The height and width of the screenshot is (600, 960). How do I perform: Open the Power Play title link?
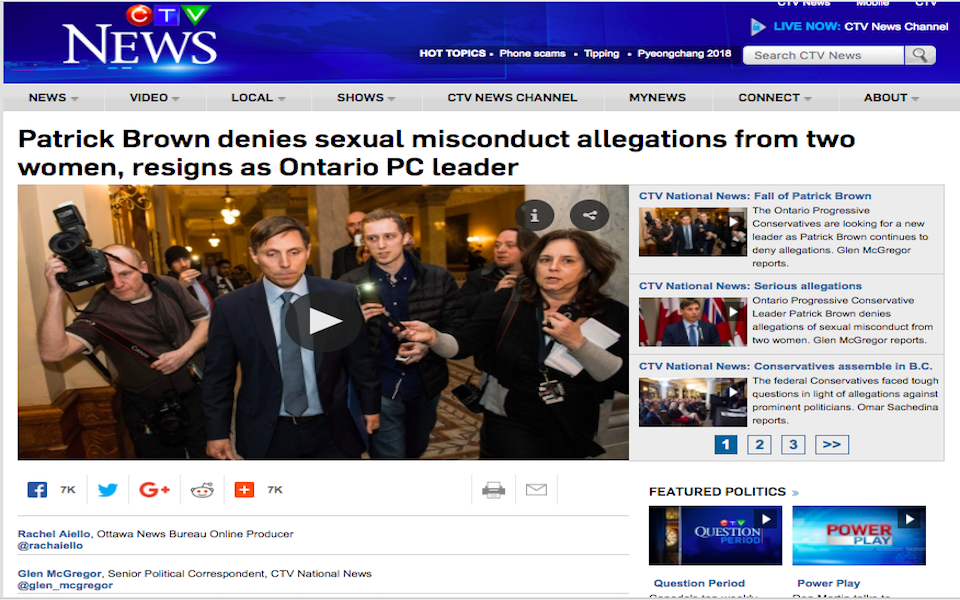[x=828, y=583]
